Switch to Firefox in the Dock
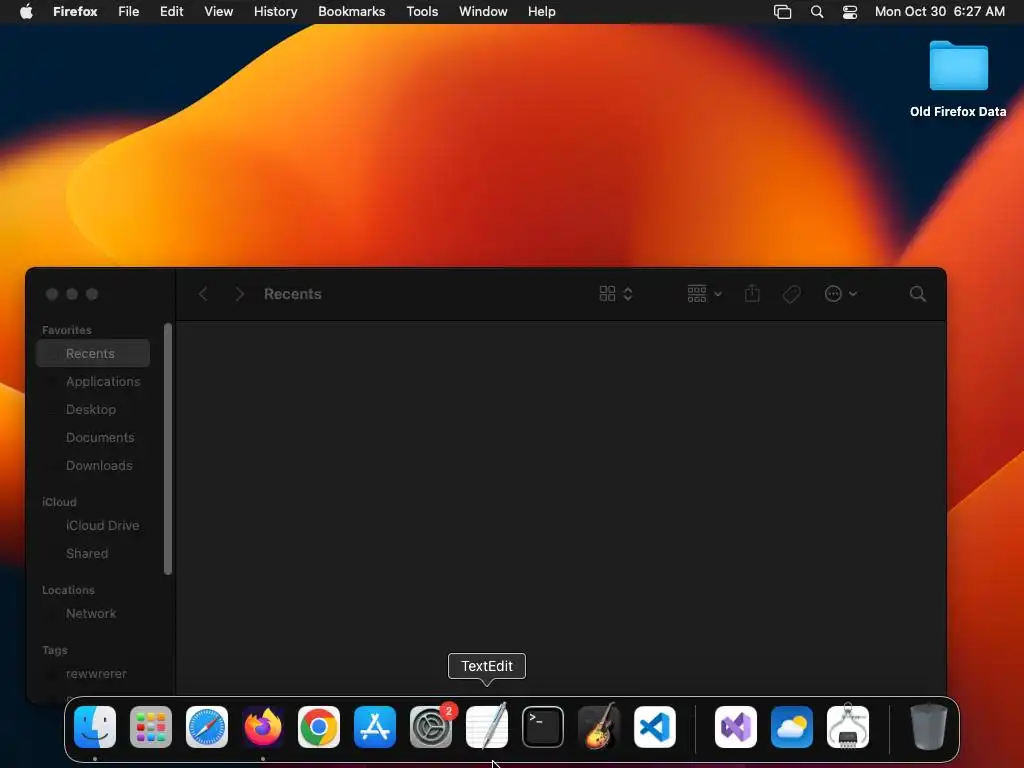1024x768 pixels. (x=263, y=727)
